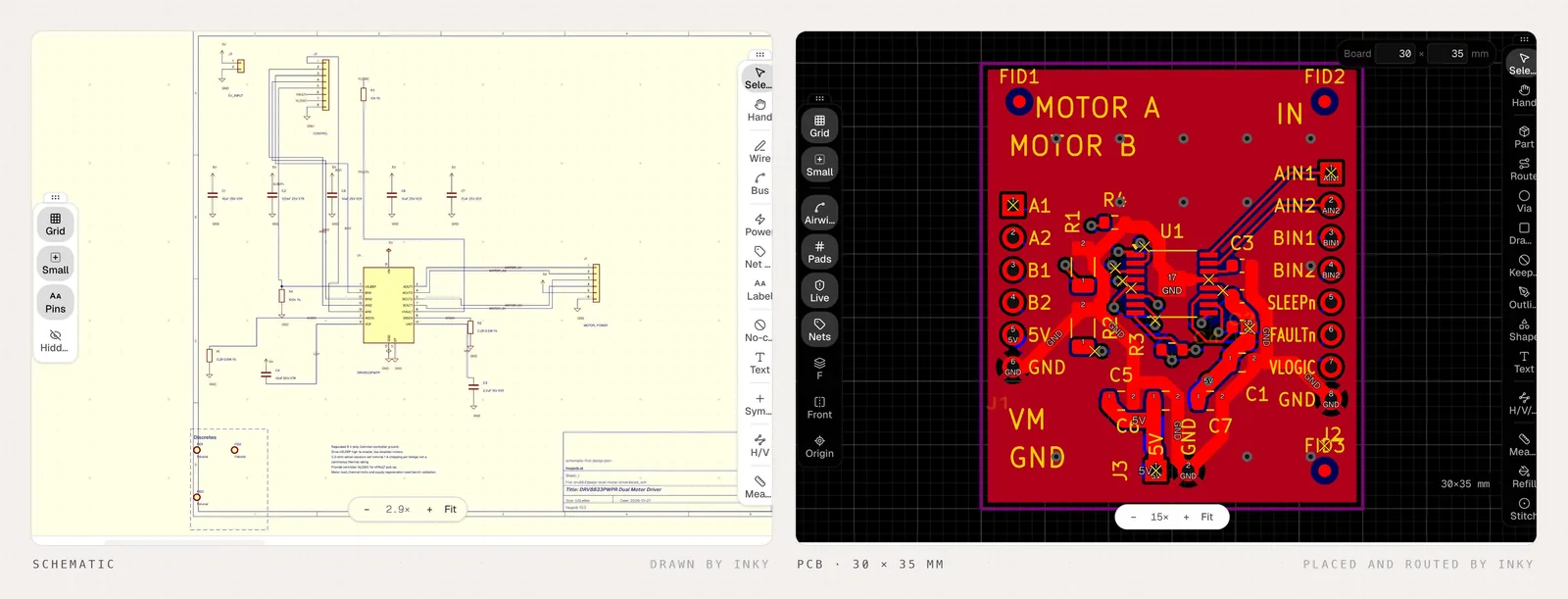The image size is (1568, 599).
Task: Pick the Wire tool in schematic
Action: click(759, 152)
